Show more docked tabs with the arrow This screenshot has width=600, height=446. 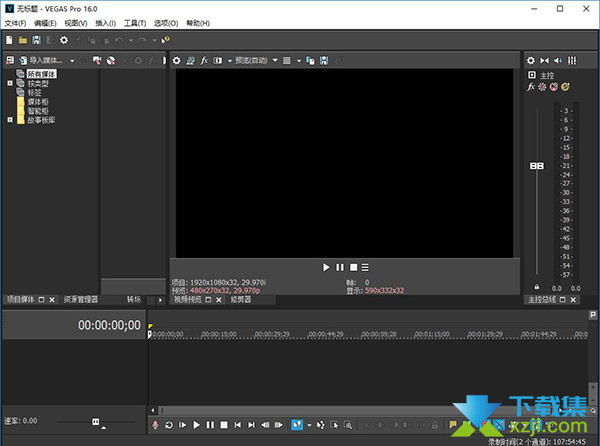[160, 300]
